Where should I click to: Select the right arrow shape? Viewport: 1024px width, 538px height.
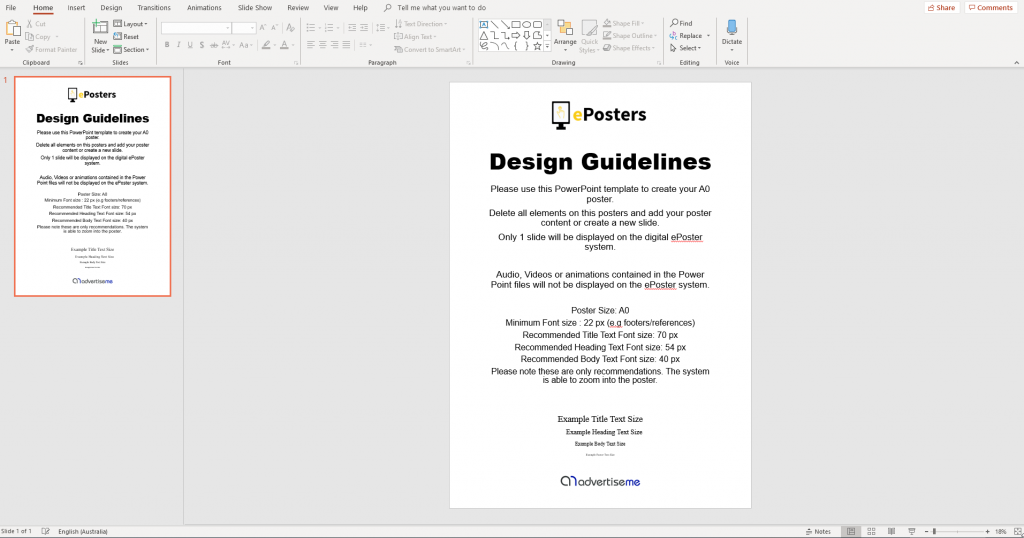pyautogui.click(x=516, y=35)
